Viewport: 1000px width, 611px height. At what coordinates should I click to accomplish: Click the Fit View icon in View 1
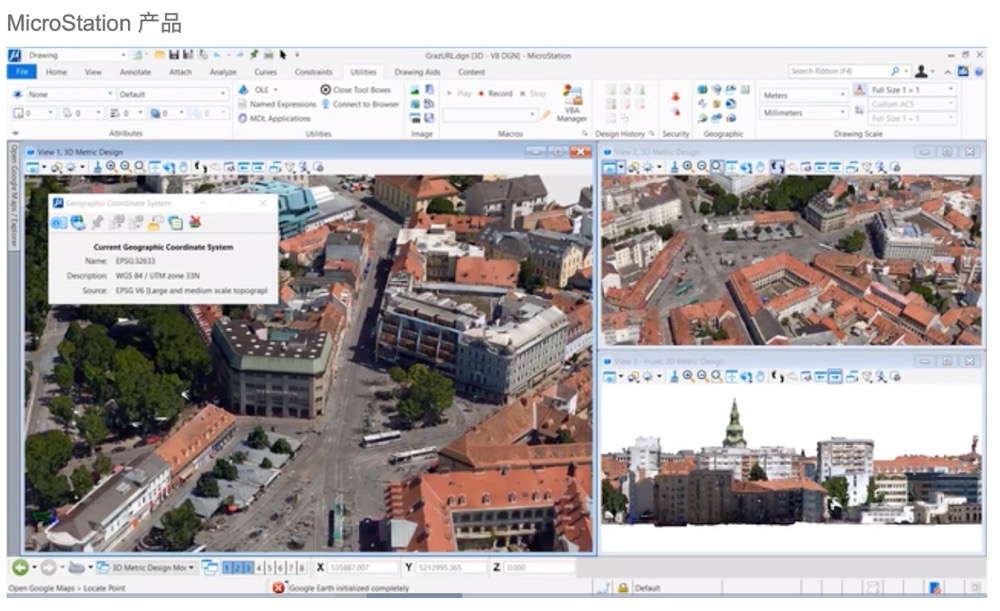[154, 167]
